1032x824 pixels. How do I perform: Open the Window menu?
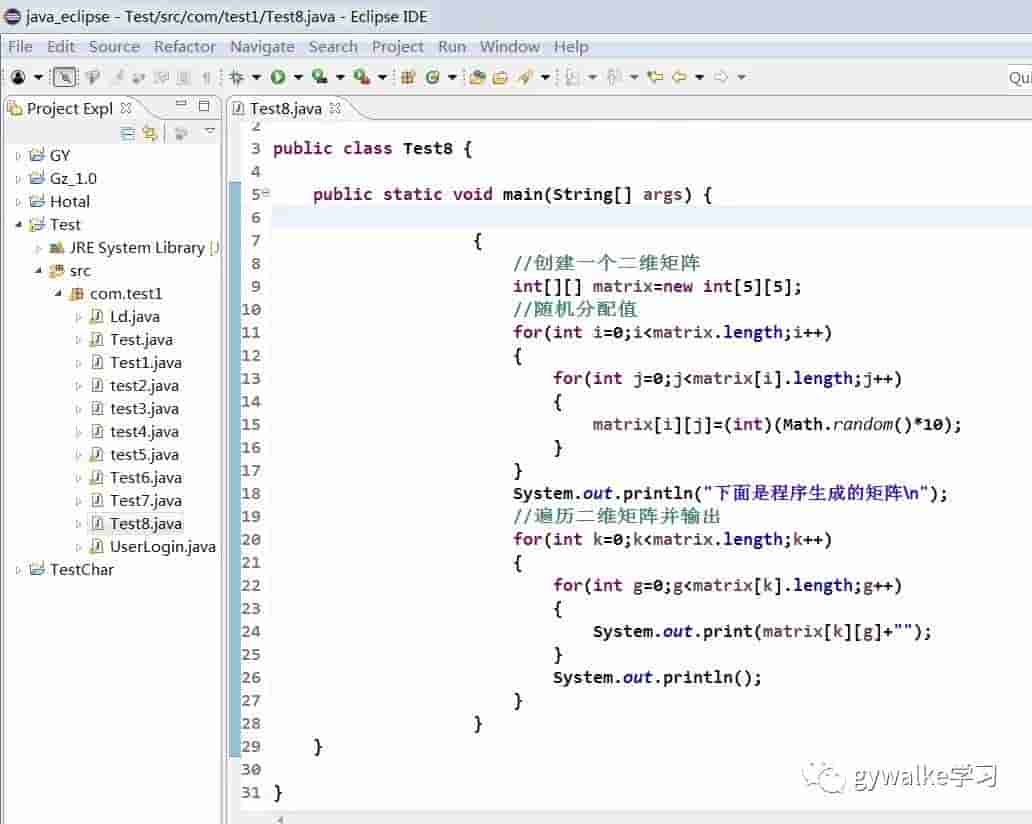point(510,47)
